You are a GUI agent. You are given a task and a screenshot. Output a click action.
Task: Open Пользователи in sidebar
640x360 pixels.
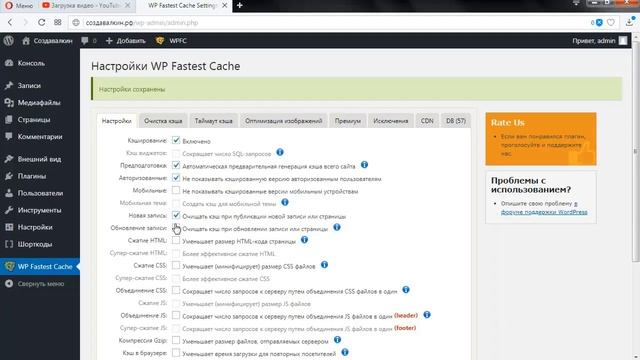tap(40, 193)
